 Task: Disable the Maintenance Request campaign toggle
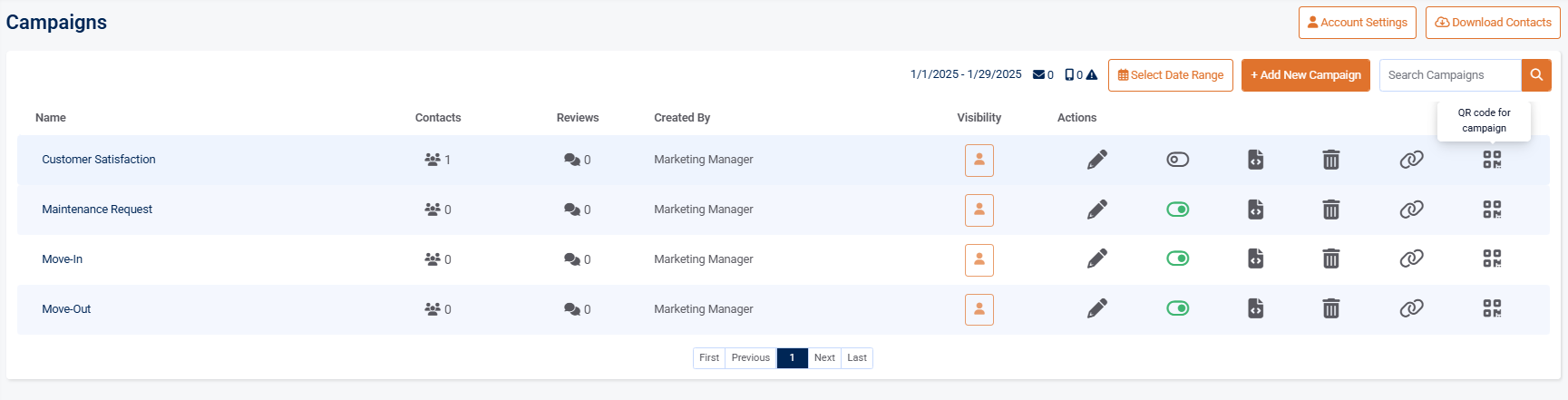coord(1177,210)
